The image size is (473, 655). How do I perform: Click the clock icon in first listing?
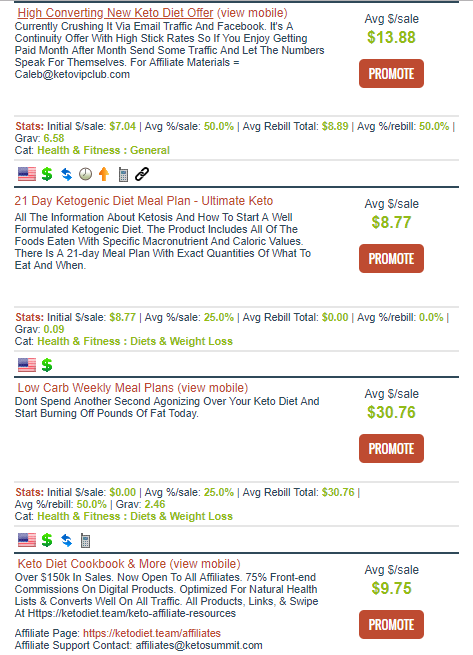pos(85,174)
